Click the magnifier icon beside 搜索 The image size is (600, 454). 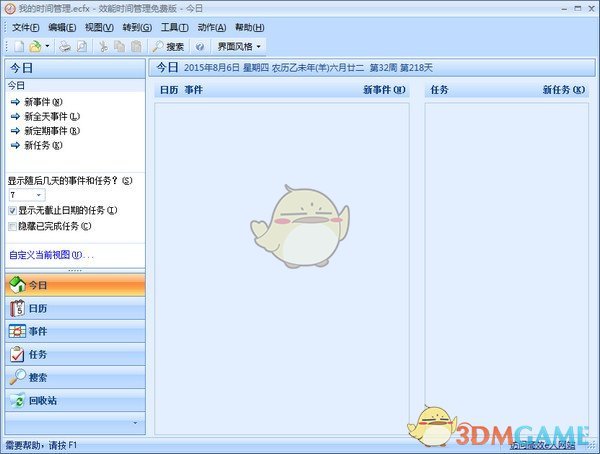tap(17, 377)
